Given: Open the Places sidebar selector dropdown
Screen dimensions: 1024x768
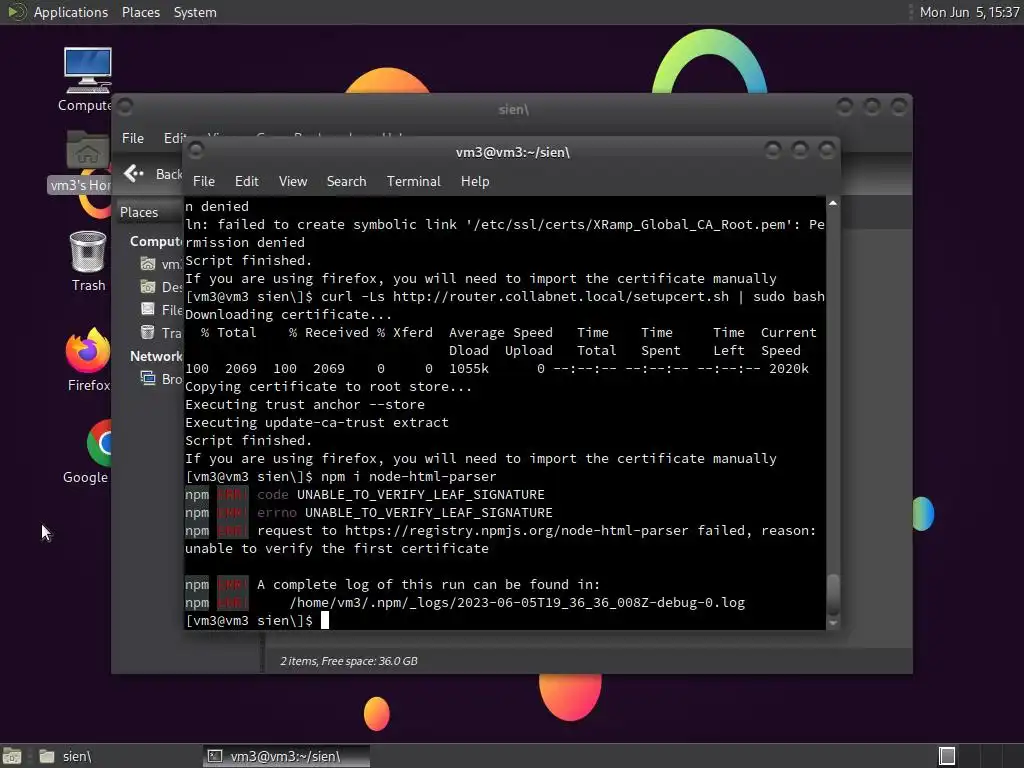Looking at the screenshot, I should [150, 212].
